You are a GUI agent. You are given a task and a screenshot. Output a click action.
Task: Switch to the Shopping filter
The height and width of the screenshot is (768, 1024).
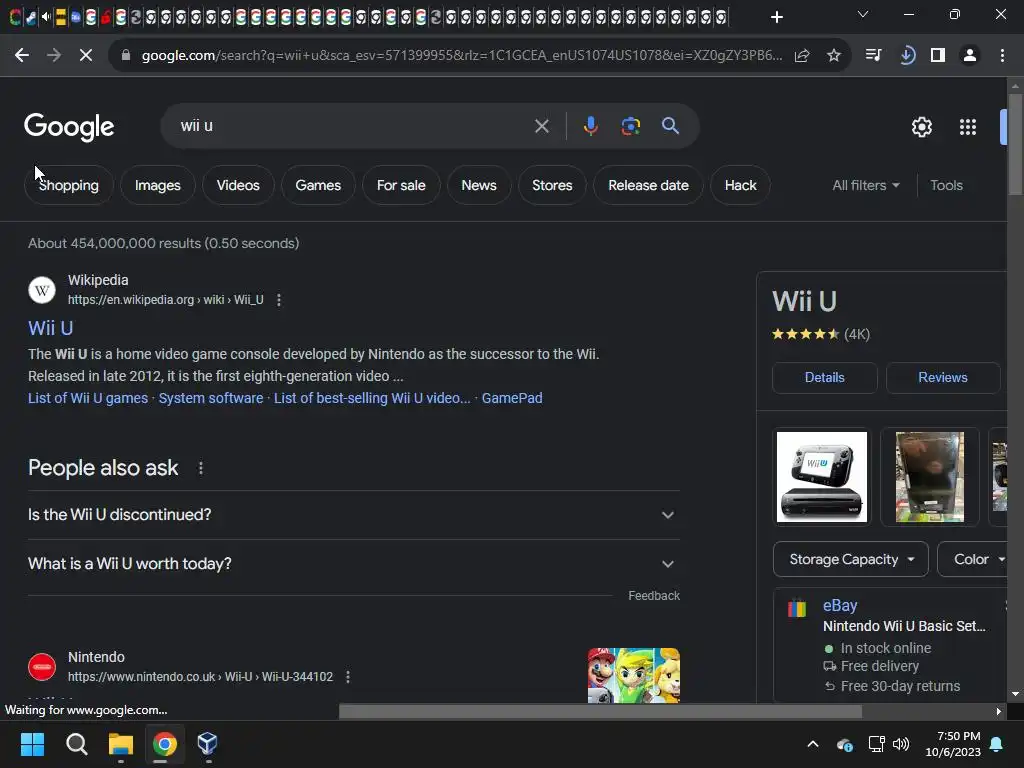pyautogui.click(x=69, y=185)
